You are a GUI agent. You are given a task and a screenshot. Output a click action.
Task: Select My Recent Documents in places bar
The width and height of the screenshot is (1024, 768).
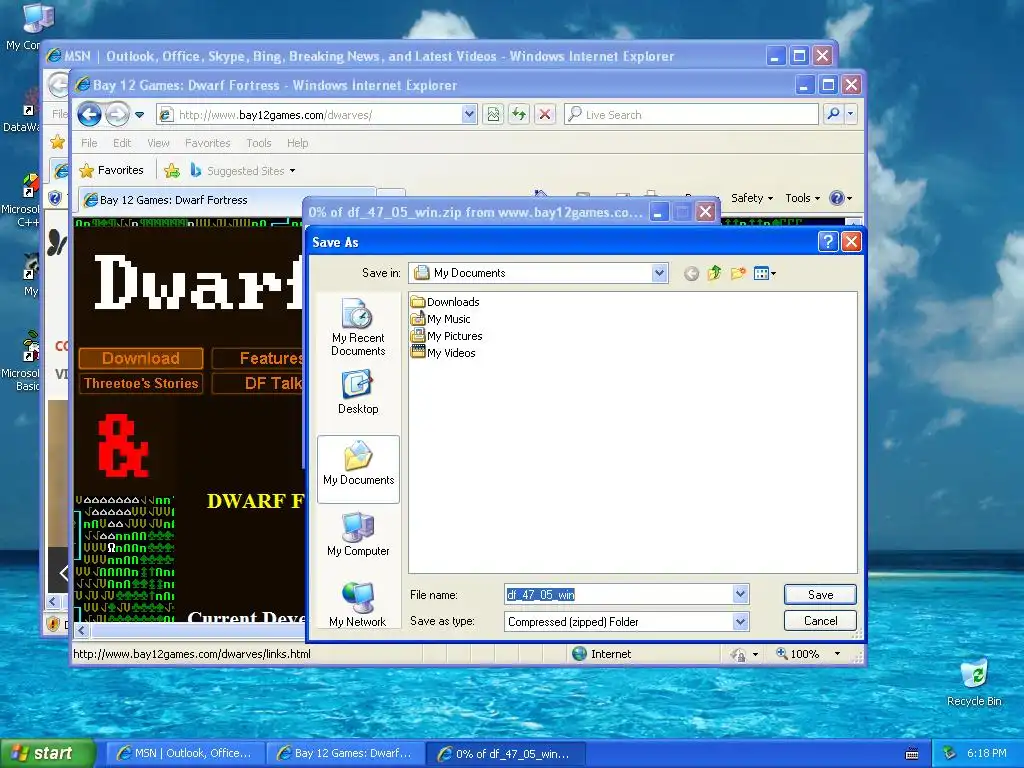(x=358, y=328)
